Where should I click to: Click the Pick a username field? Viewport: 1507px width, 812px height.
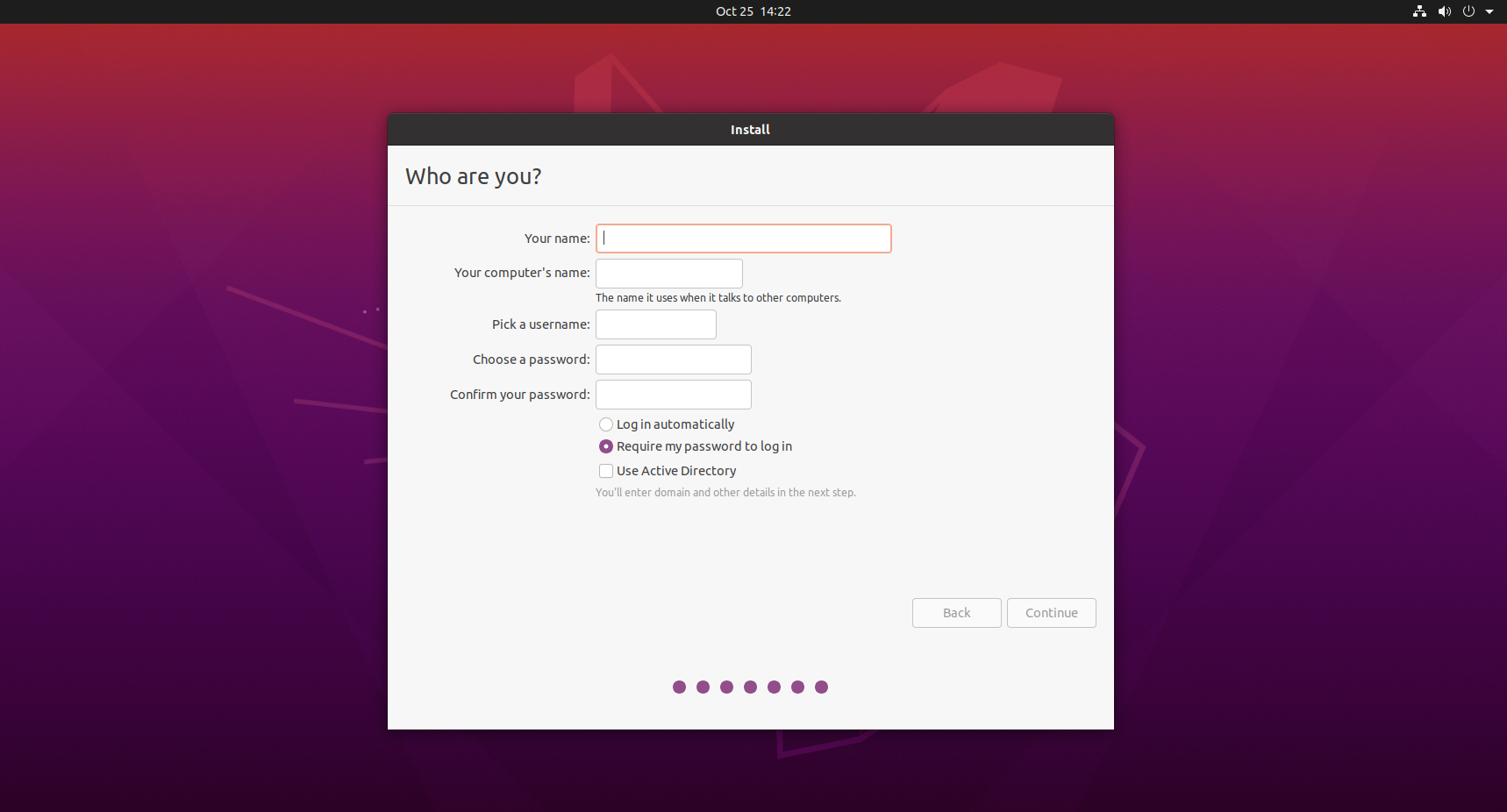(655, 324)
